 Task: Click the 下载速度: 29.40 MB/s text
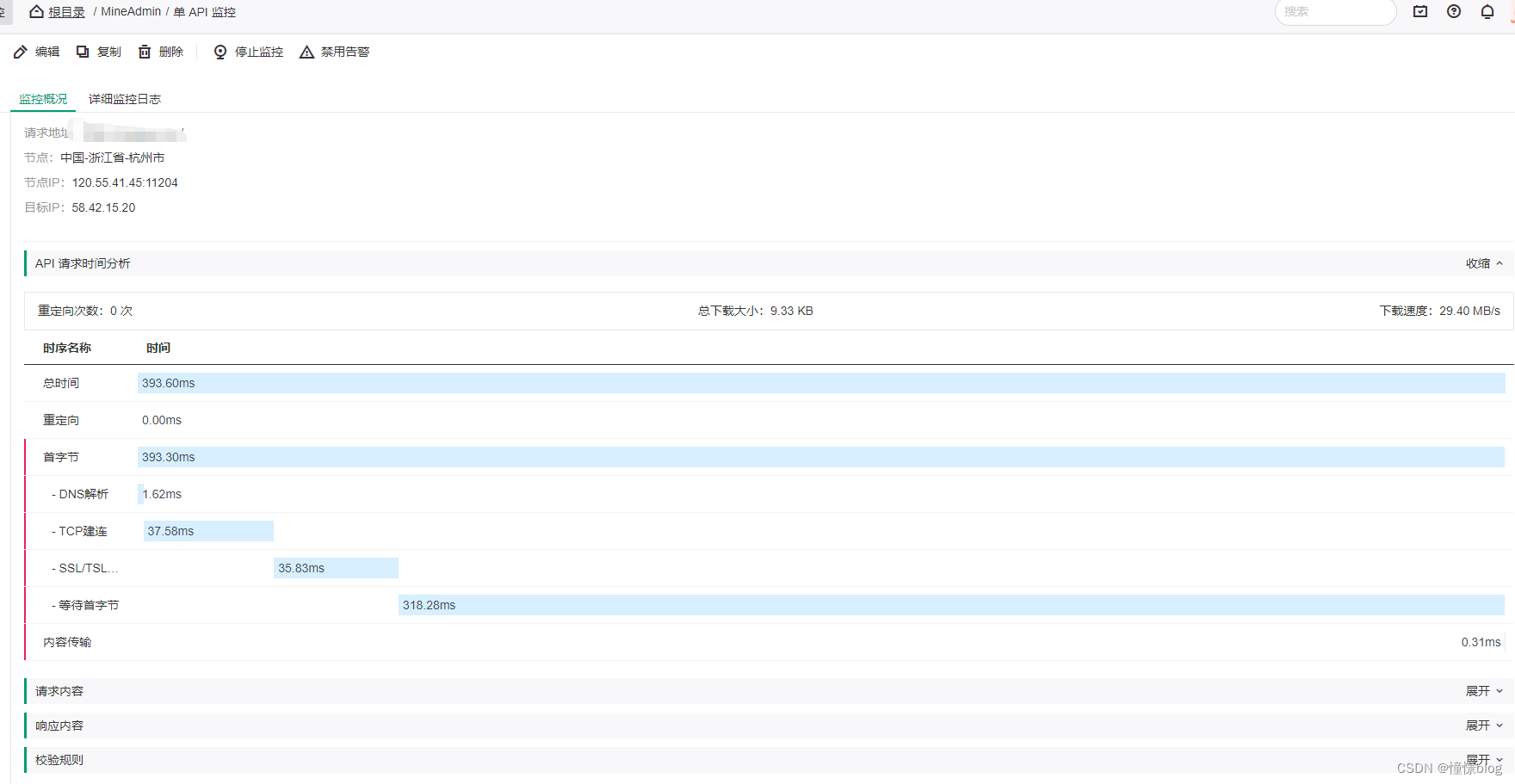[x=1439, y=311]
